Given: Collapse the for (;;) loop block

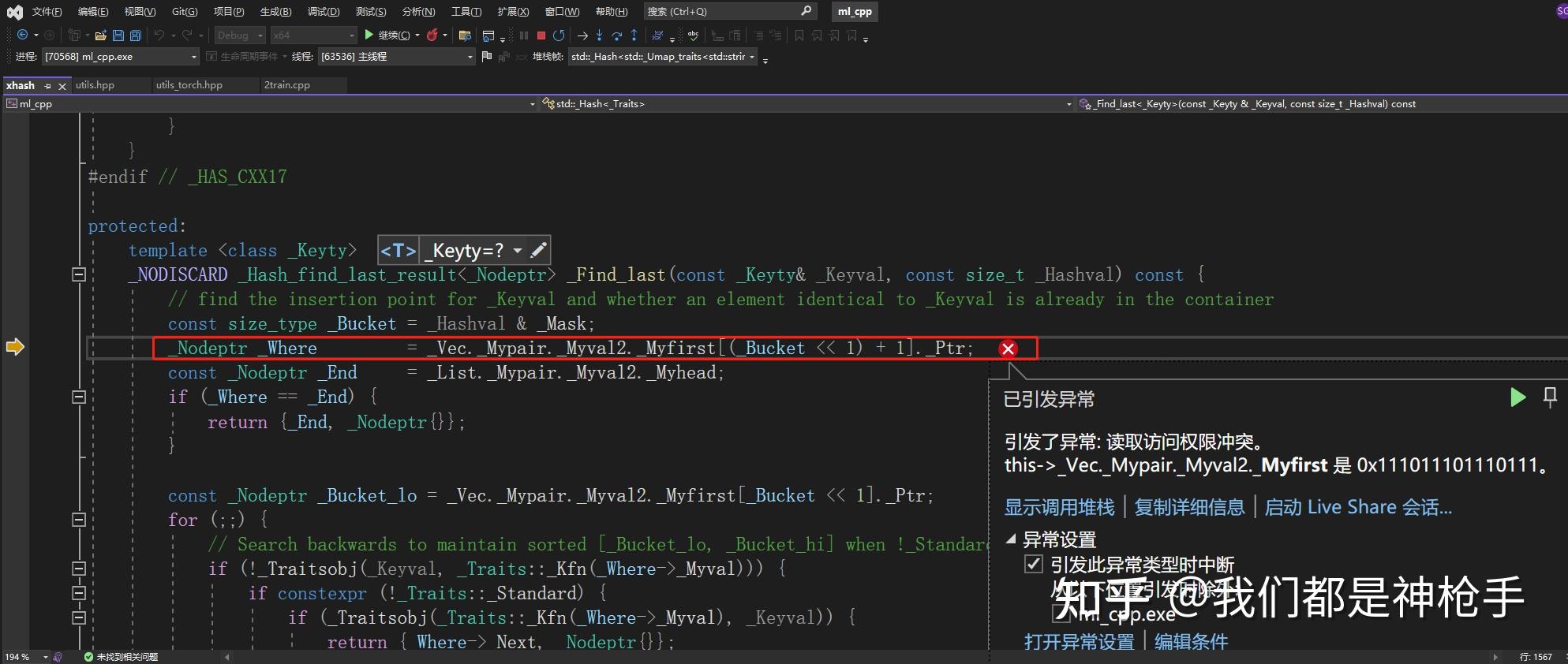Looking at the screenshot, I should (78, 520).
